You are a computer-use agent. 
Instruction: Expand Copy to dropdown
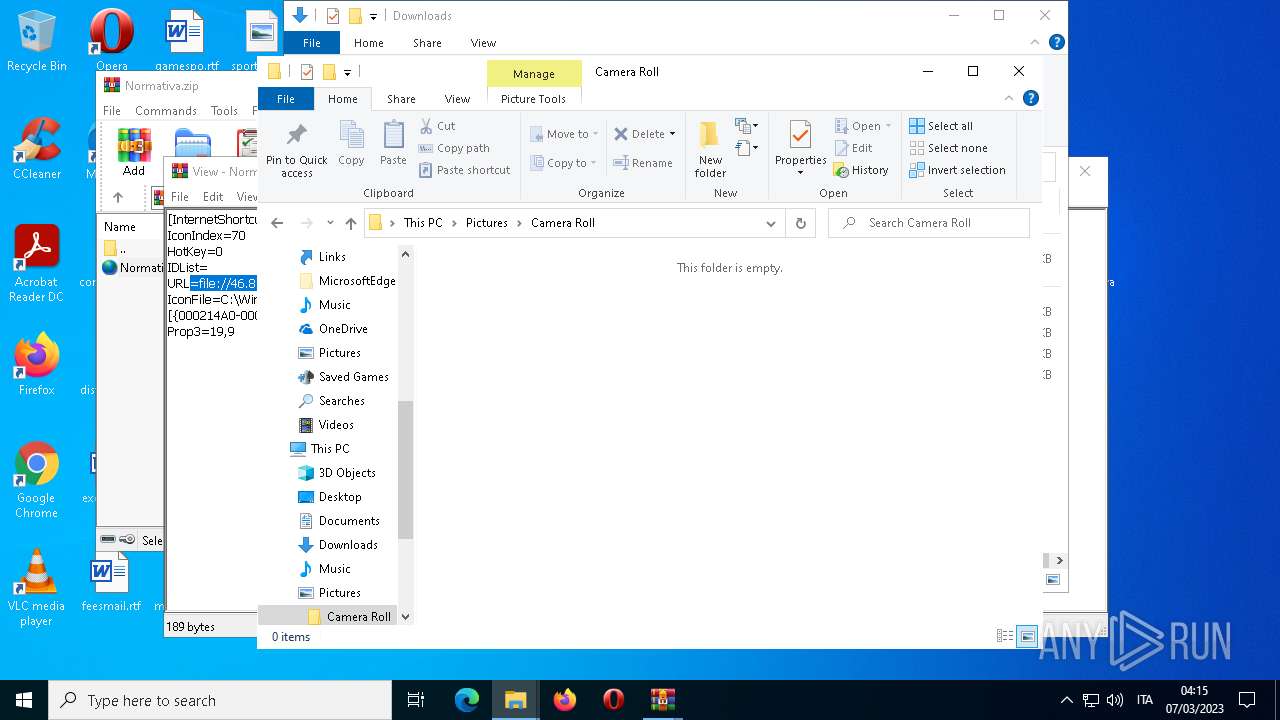[594, 163]
